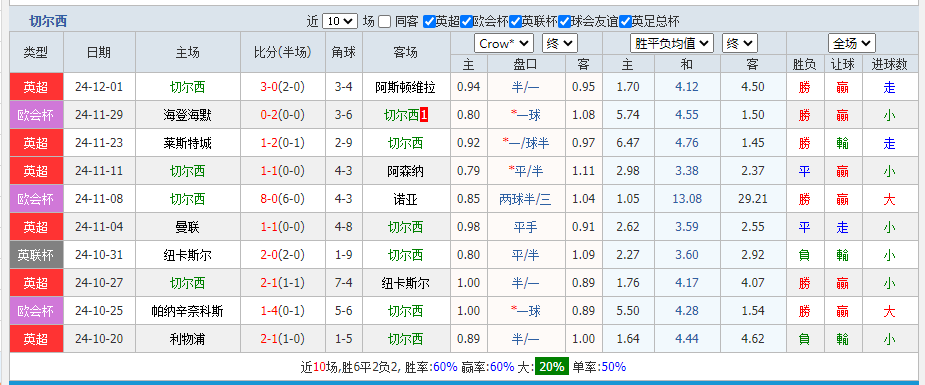The height and width of the screenshot is (385, 925).
Task: Click the red 大 in 诺亚 row
Action: [x=889, y=199]
